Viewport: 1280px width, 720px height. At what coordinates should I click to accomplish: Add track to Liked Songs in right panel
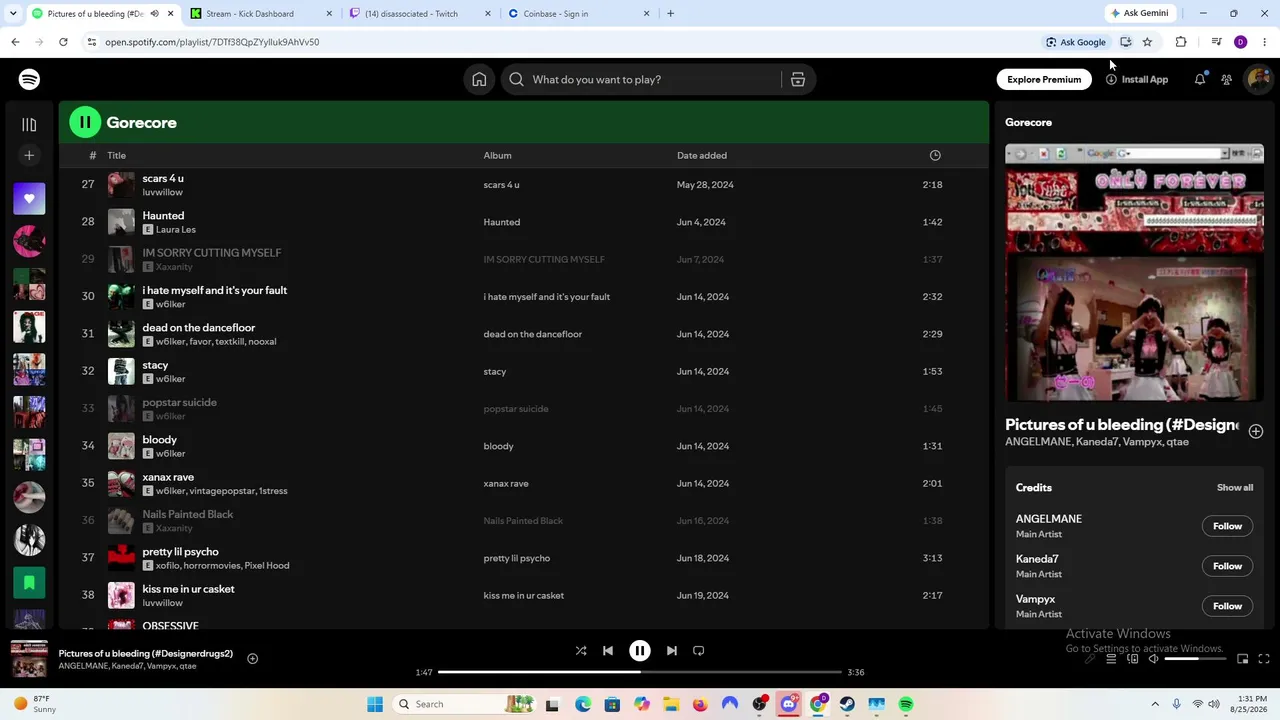tap(1256, 431)
